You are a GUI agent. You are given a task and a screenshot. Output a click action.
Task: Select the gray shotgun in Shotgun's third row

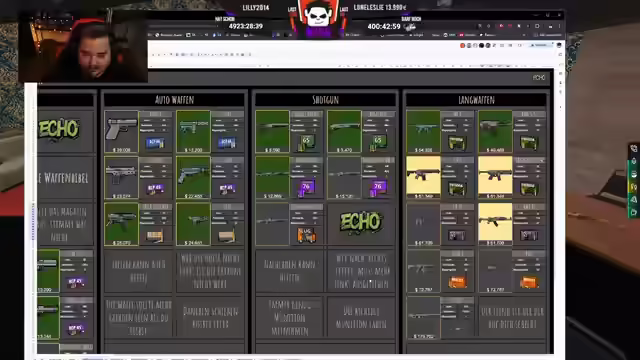pyautogui.click(x=272, y=224)
